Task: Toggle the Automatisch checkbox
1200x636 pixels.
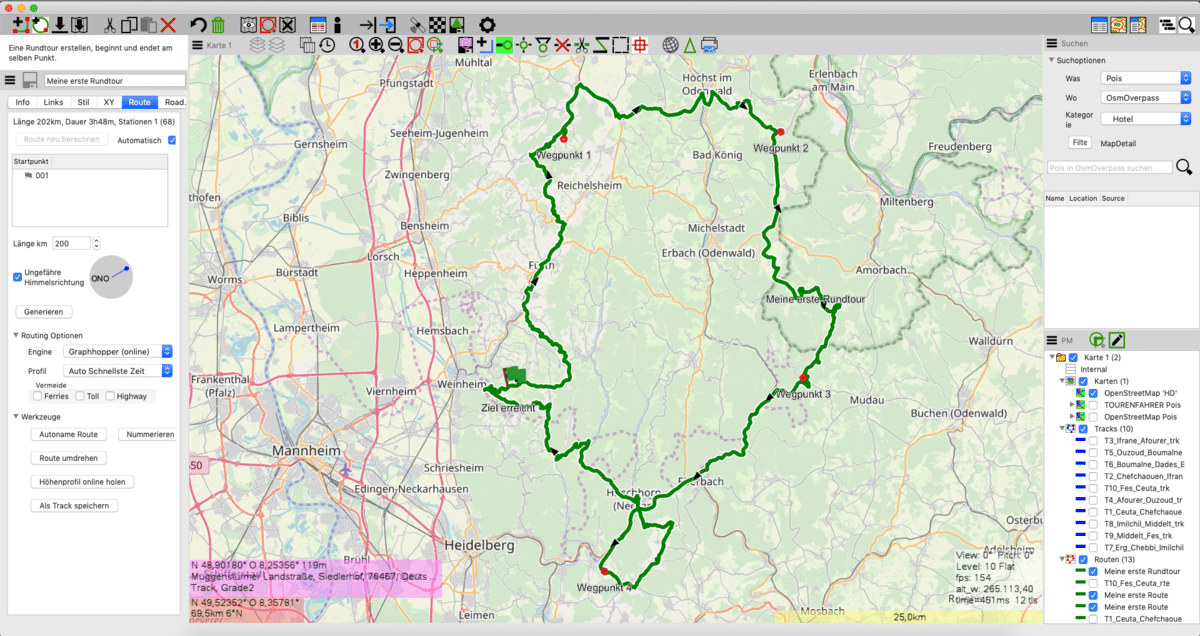Action: [x=172, y=140]
